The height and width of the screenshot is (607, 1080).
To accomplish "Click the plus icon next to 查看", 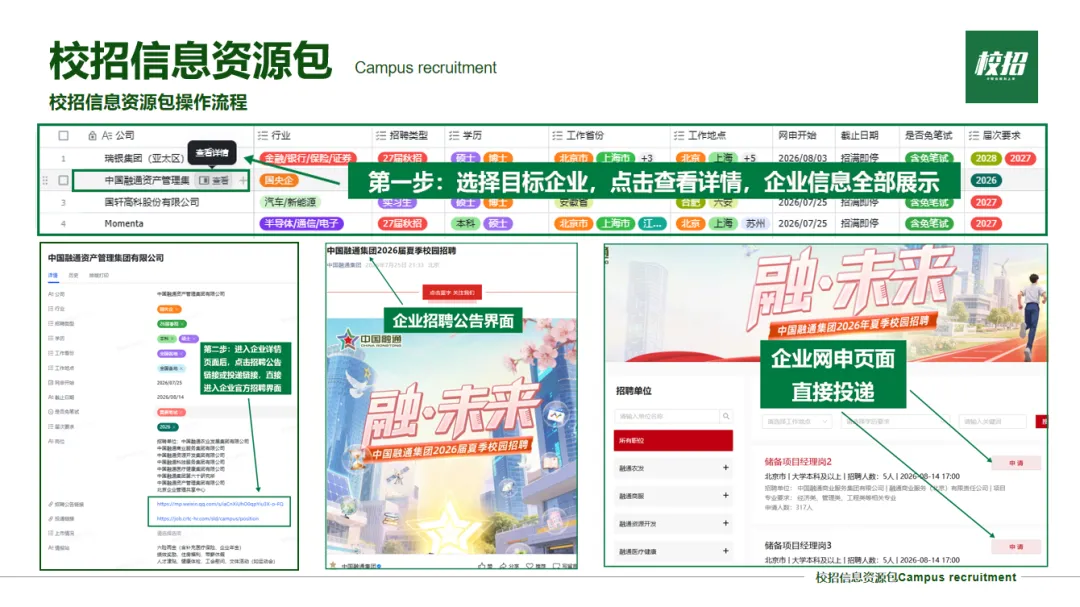I will (x=242, y=181).
